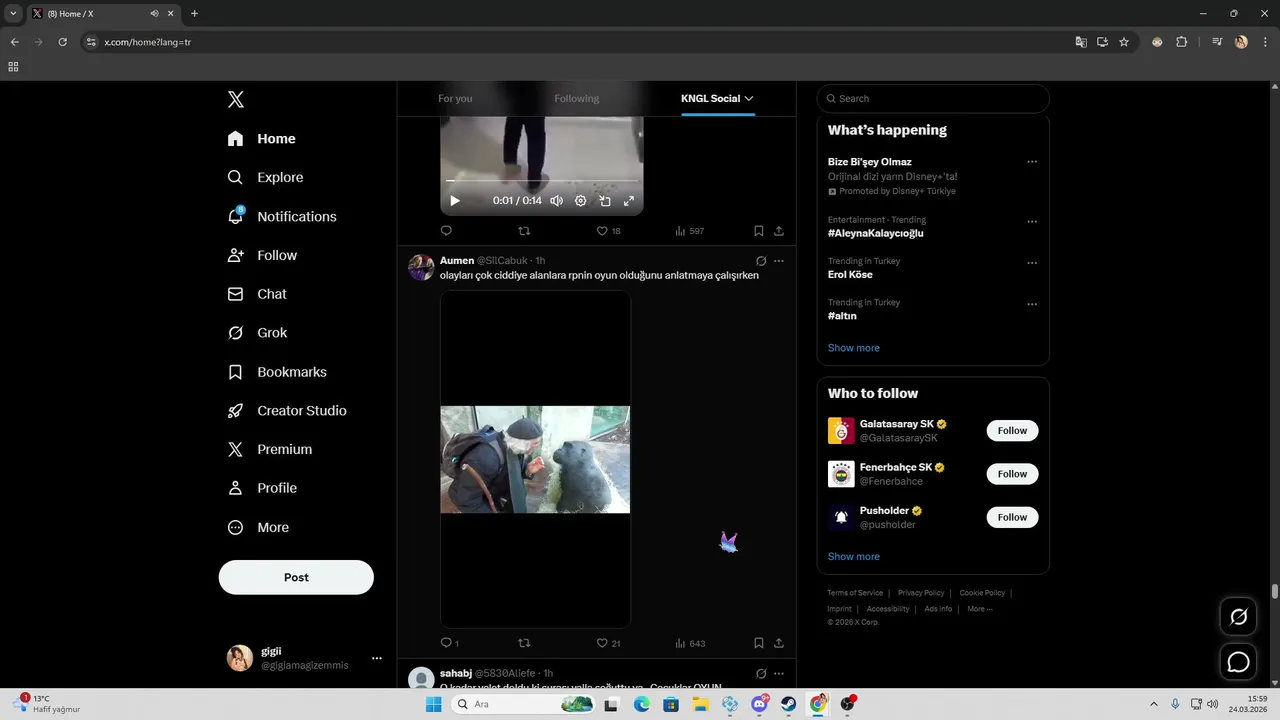
Task: Enter video fullscreen mode
Action: tap(629, 201)
